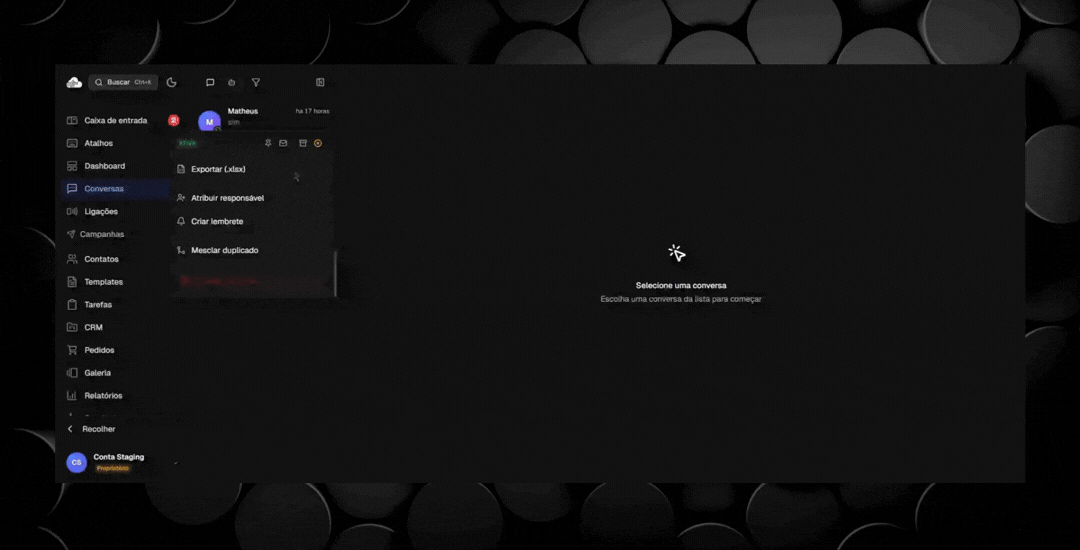Go to Pedidos in the sidebar

[116, 350]
